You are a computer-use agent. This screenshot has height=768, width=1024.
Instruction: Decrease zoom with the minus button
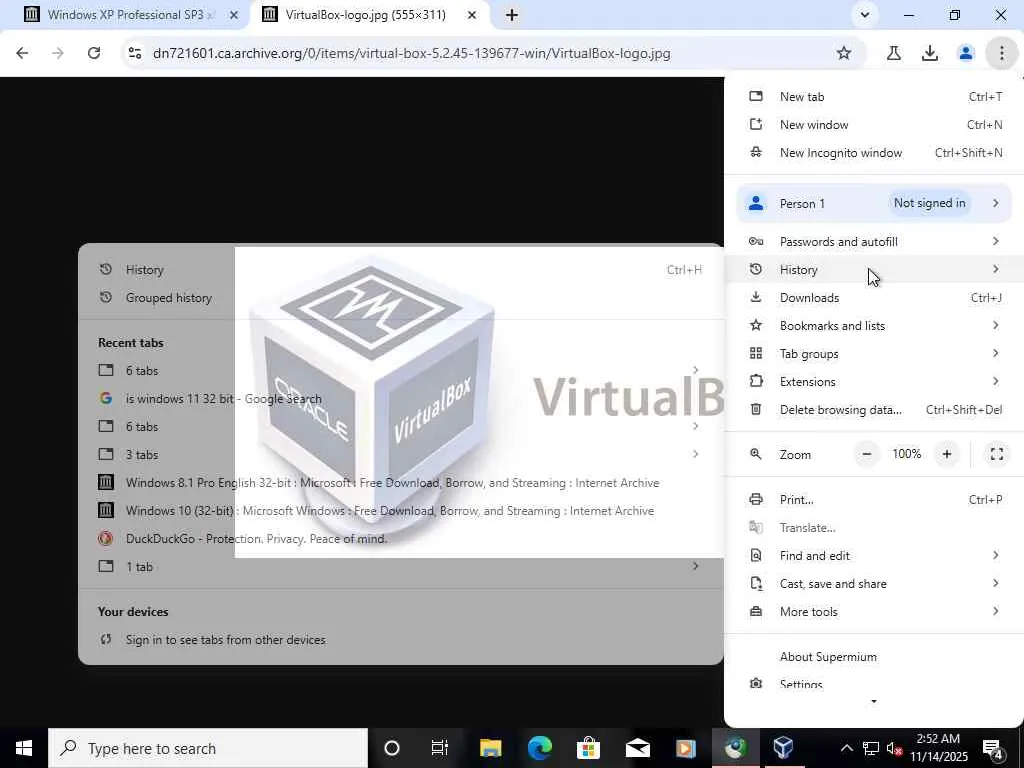click(x=867, y=454)
